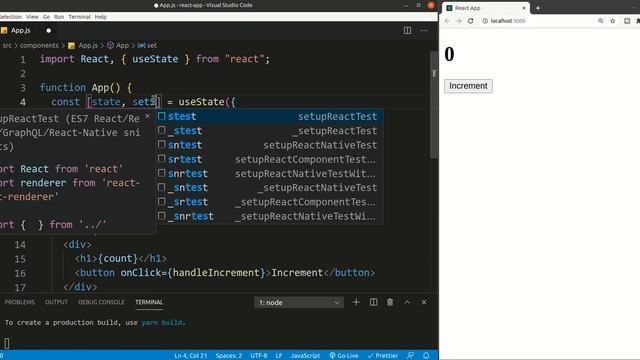The height and width of the screenshot is (360, 640).
Task: Open the Run menu
Action: (59, 17)
